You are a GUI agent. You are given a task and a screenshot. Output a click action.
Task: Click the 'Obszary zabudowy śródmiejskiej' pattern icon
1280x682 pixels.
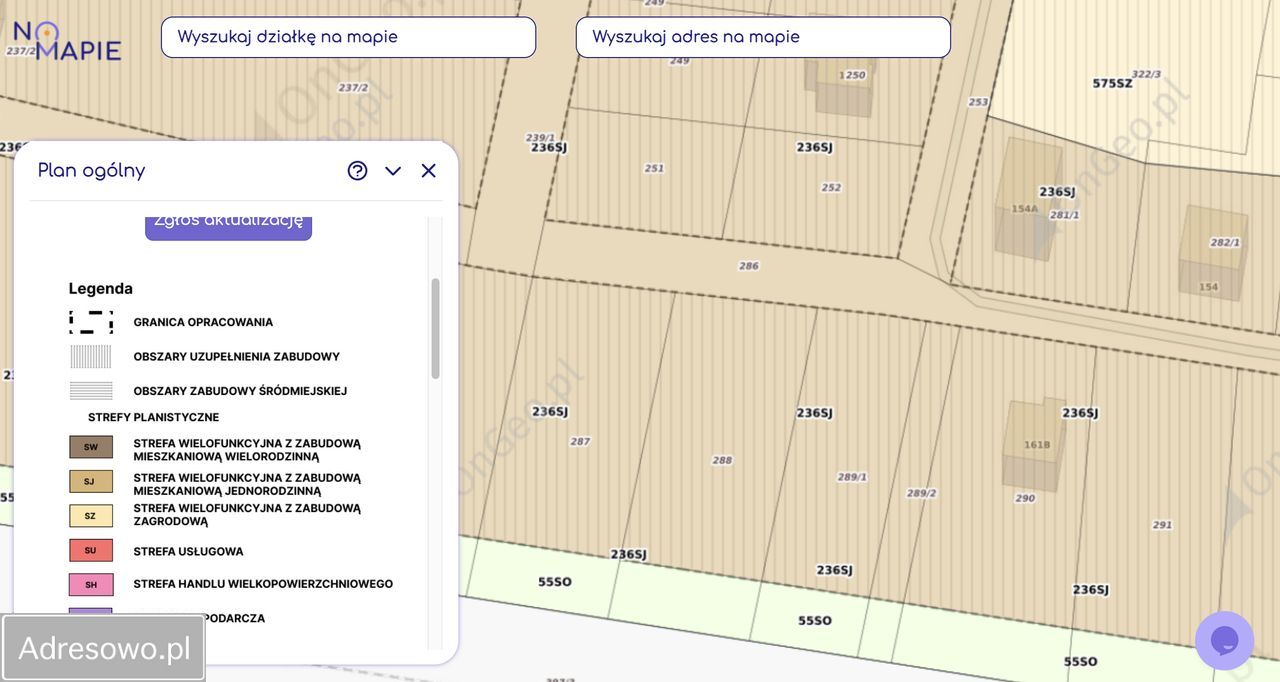tap(91, 391)
